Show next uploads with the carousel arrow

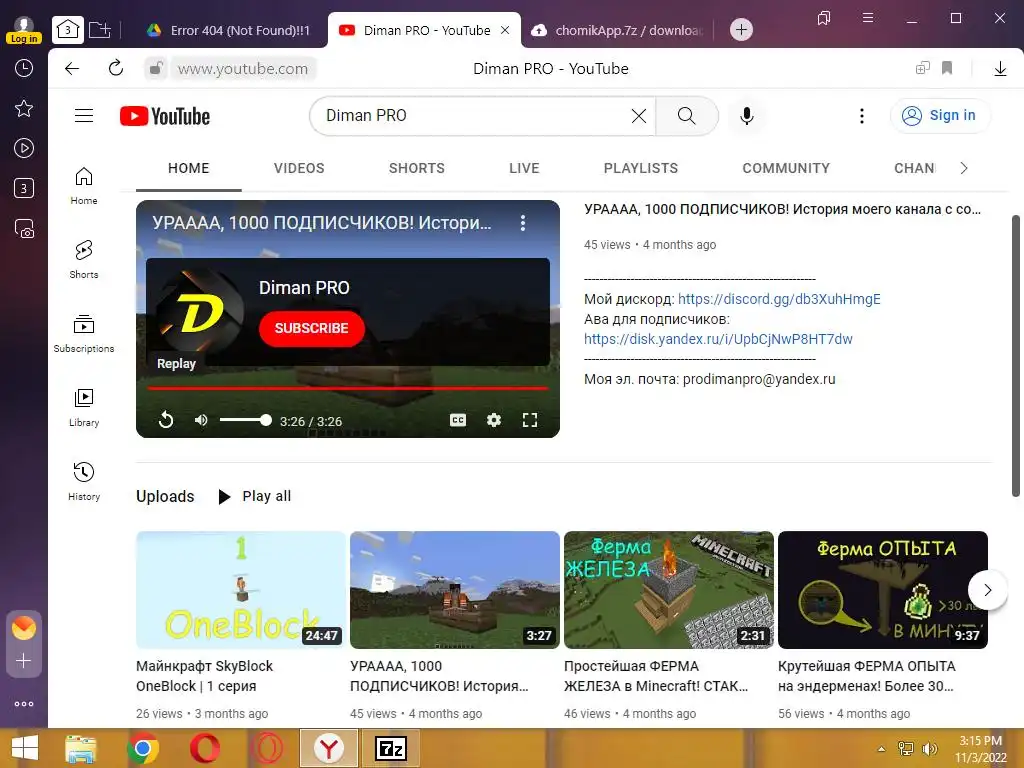point(987,590)
